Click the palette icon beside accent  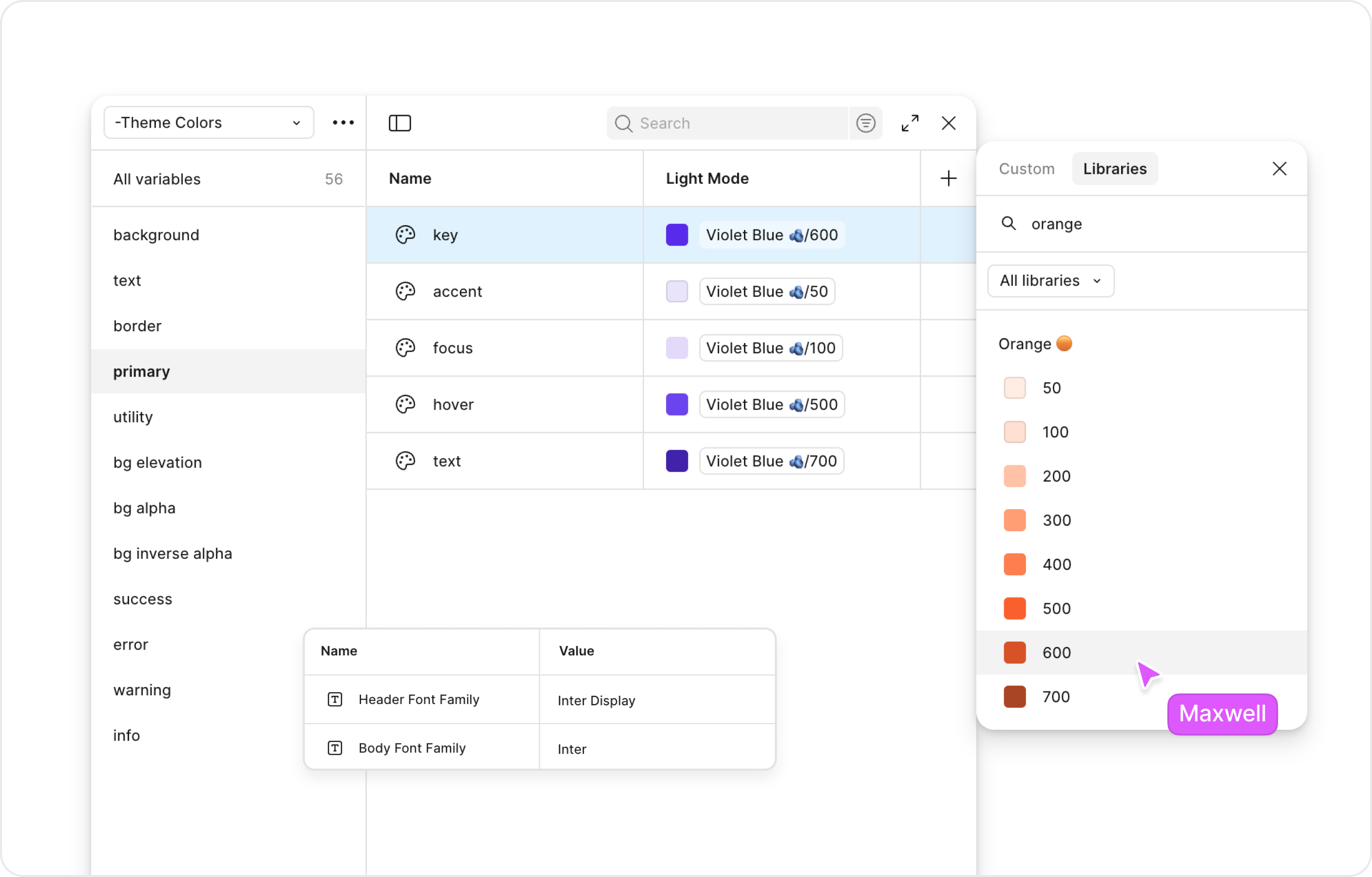pos(405,291)
